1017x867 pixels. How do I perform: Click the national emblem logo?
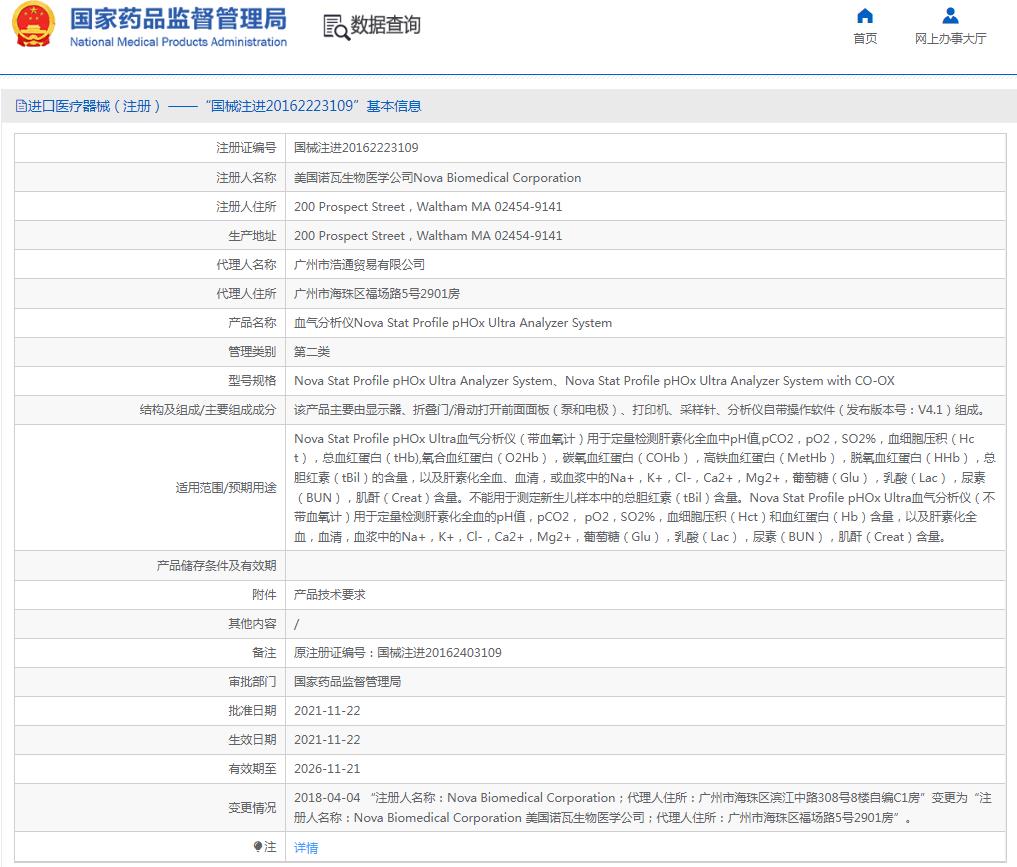point(34,25)
